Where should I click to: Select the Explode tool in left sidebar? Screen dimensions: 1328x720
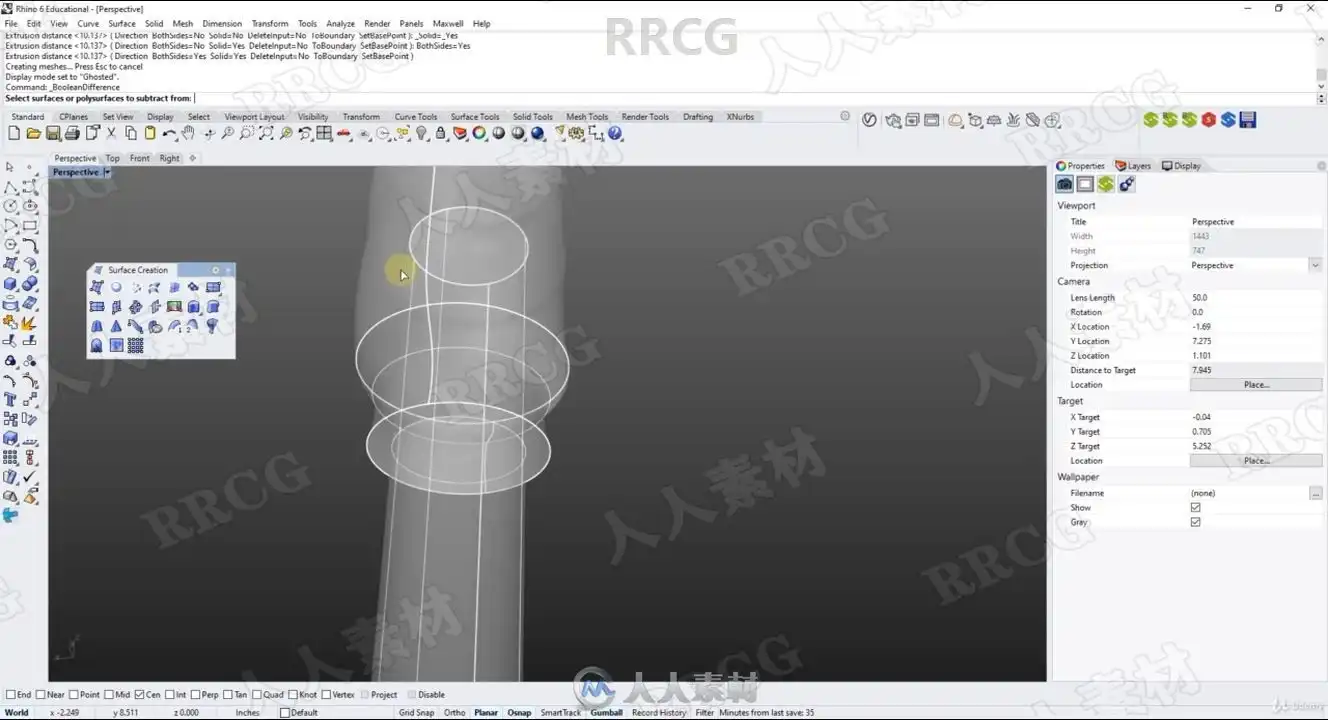pos(30,323)
